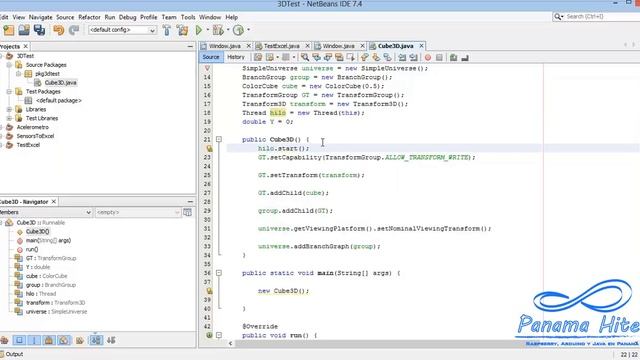Click the Find Next Occurrence editor icon
This screenshot has height=360, width=640.
point(327,58)
